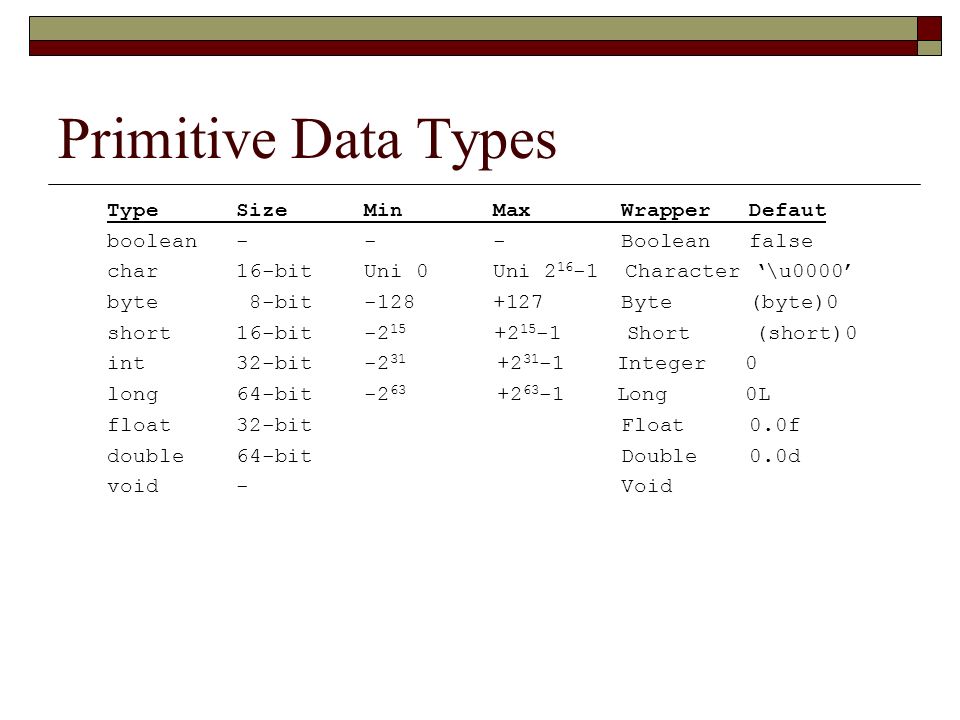
Task: Click the char type entry
Action: tap(133, 271)
